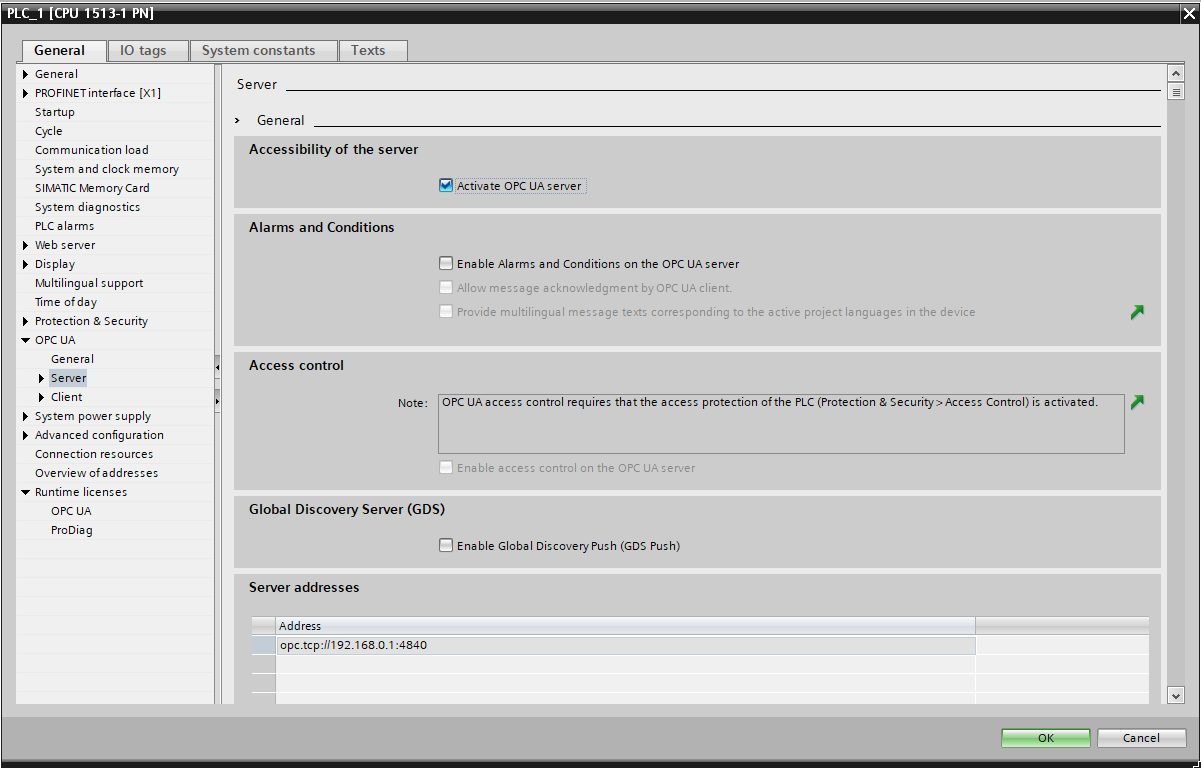
Task: Expand PROFINET interface [X1] tree node
Action: point(25,93)
